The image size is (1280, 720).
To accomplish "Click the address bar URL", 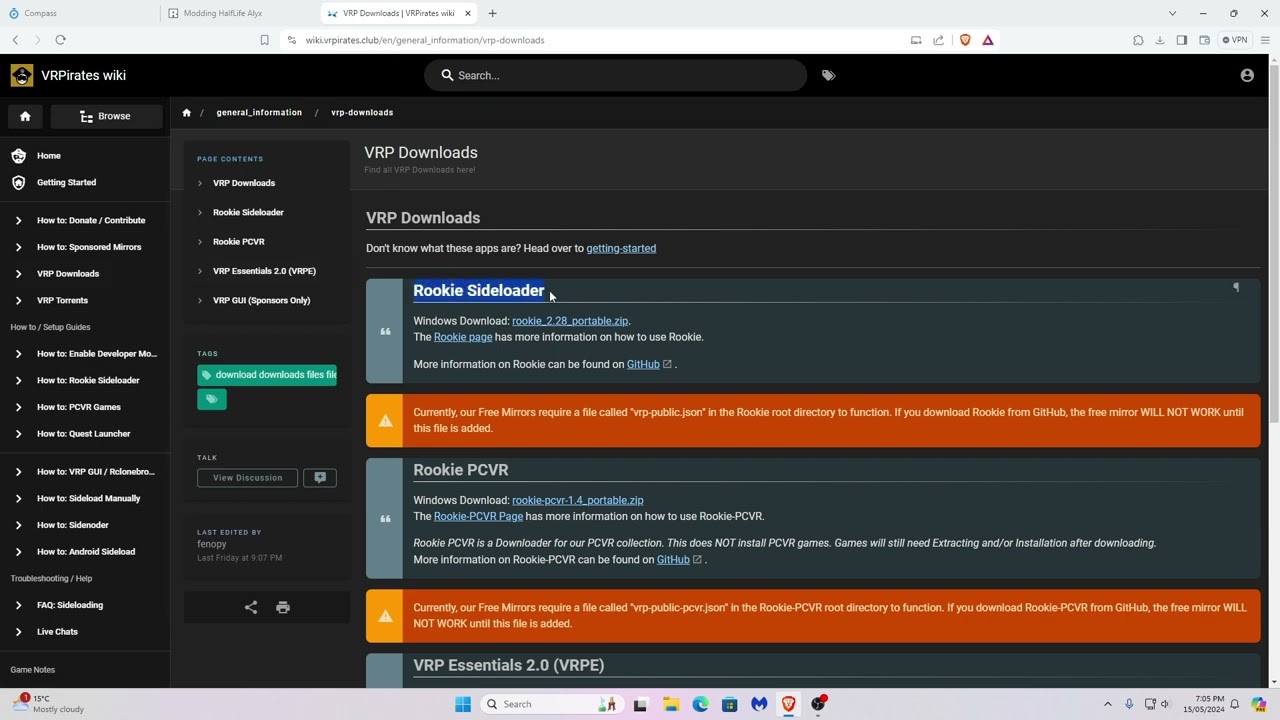I will (x=425, y=40).
